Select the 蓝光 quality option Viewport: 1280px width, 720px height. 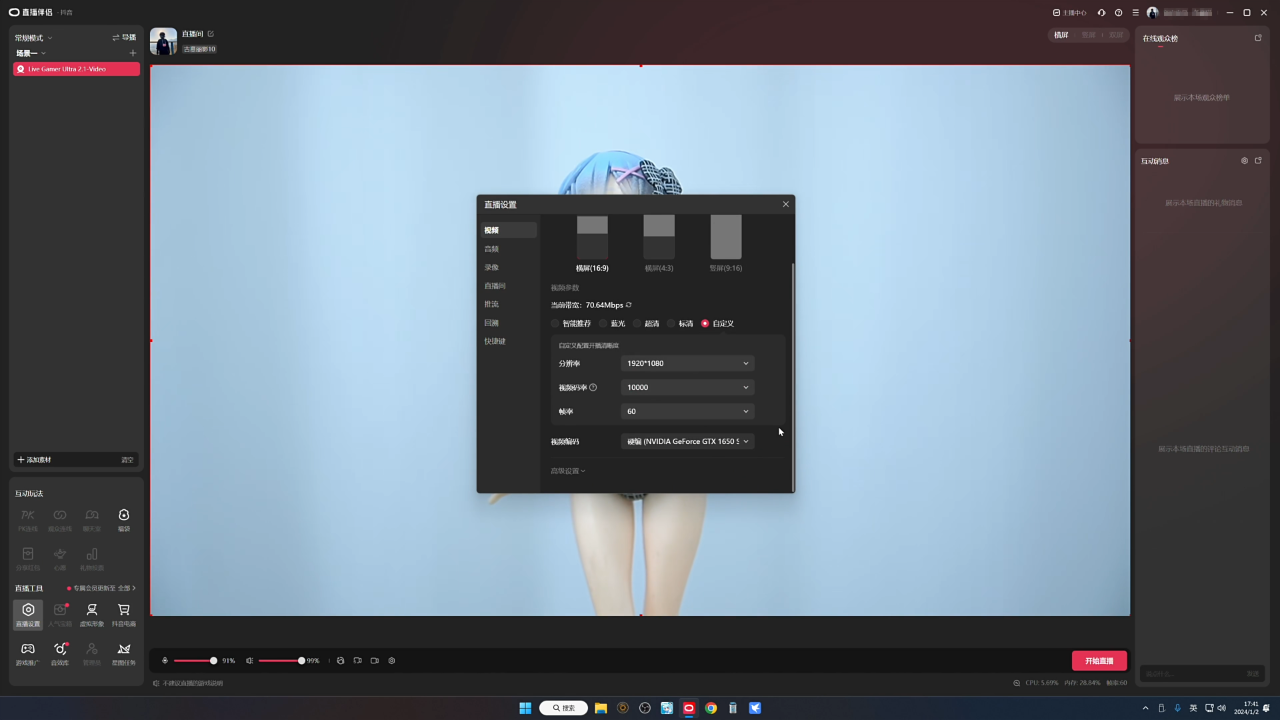(612, 324)
